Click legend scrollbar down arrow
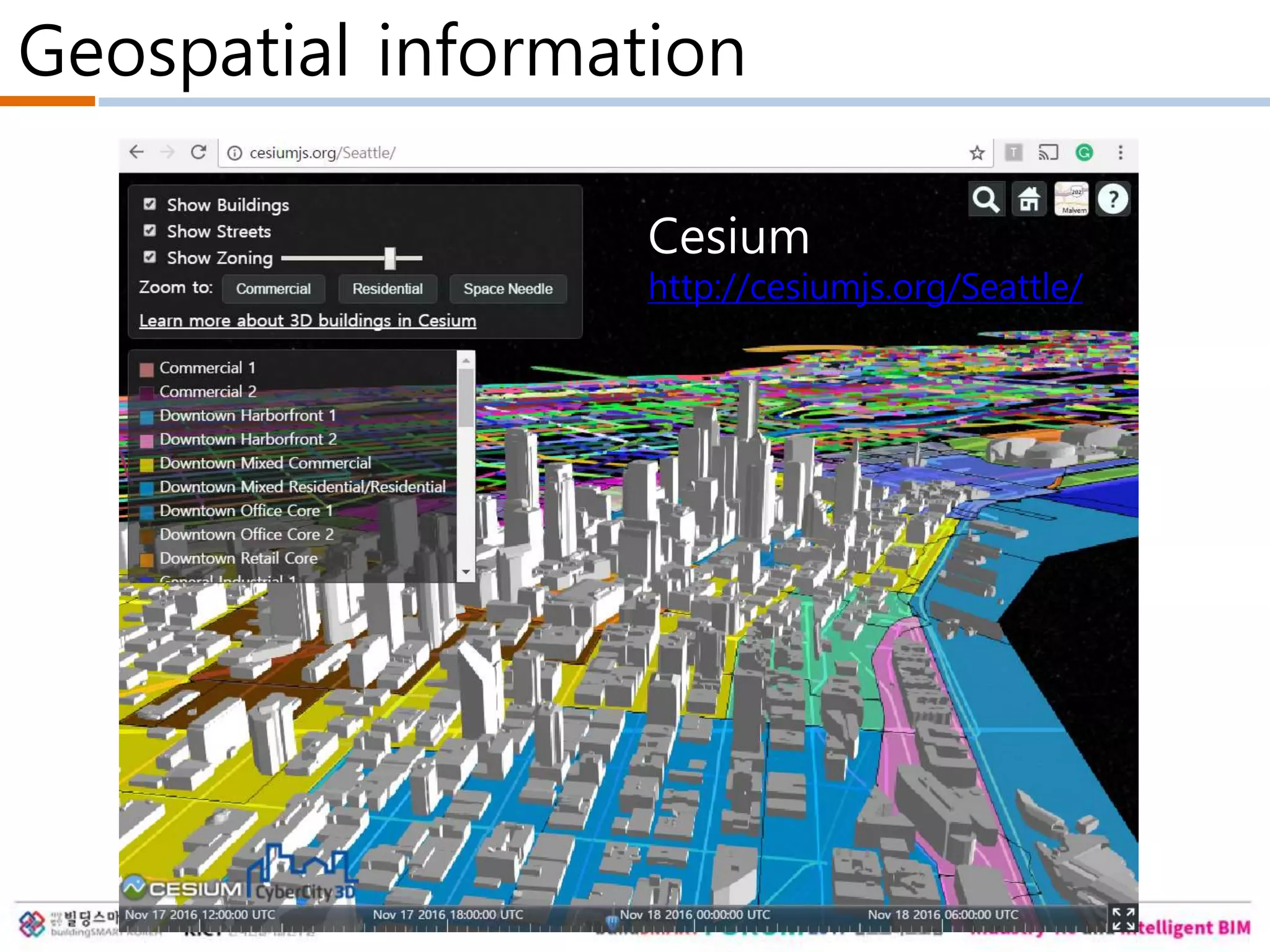 coord(466,572)
